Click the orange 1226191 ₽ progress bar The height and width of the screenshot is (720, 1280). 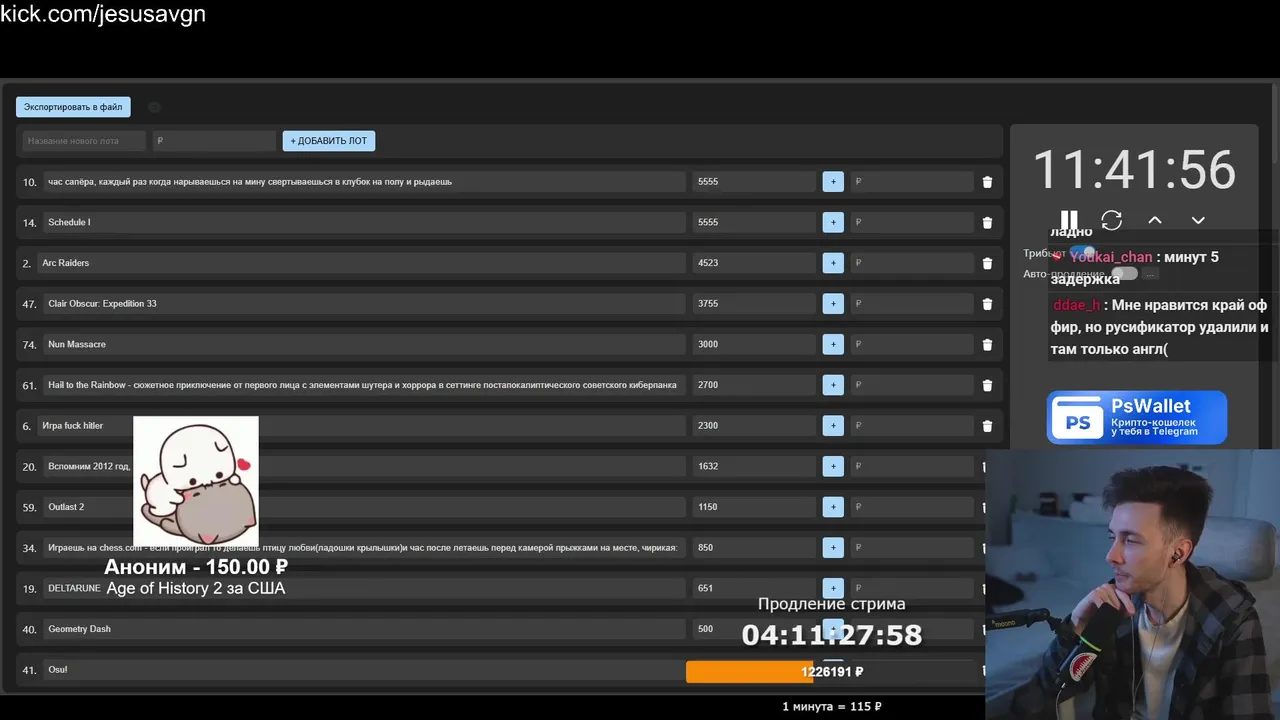point(834,672)
